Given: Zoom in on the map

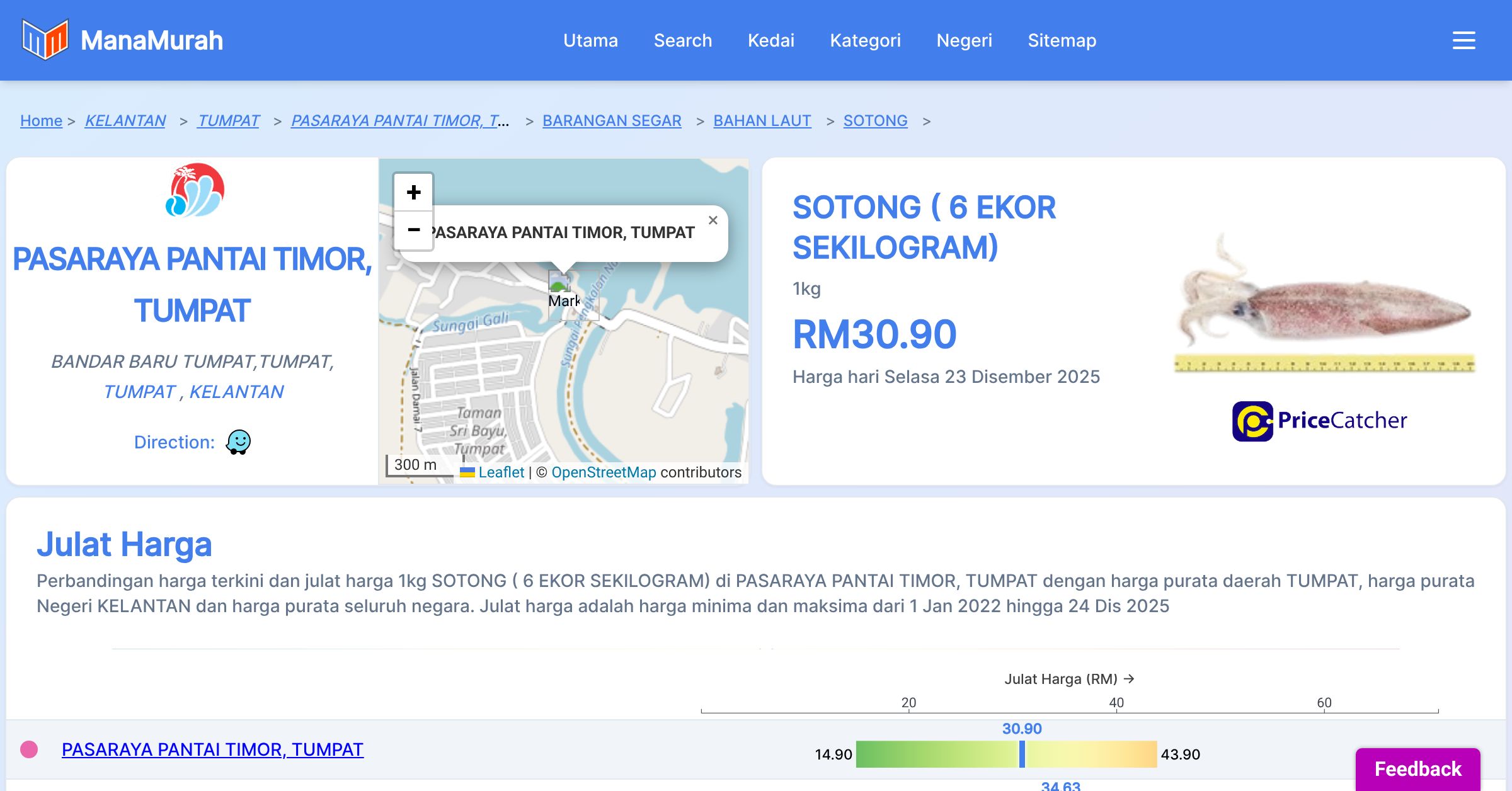Looking at the screenshot, I should point(413,192).
